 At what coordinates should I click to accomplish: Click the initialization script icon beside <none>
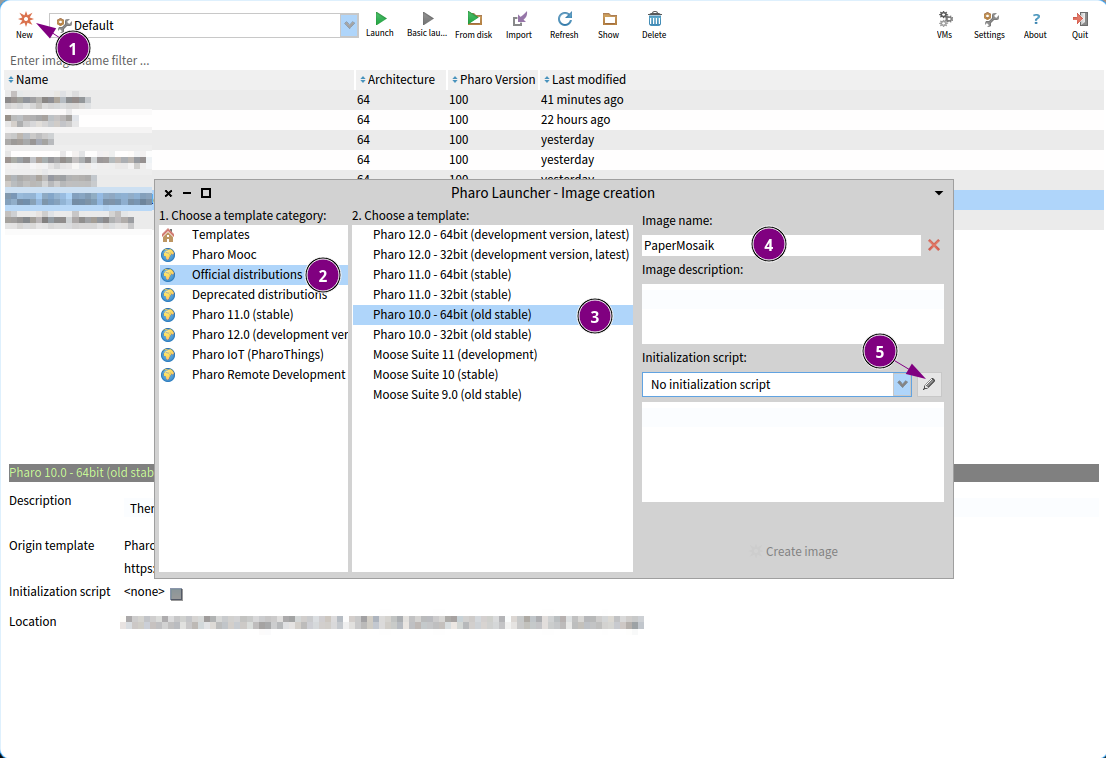click(176, 594)
